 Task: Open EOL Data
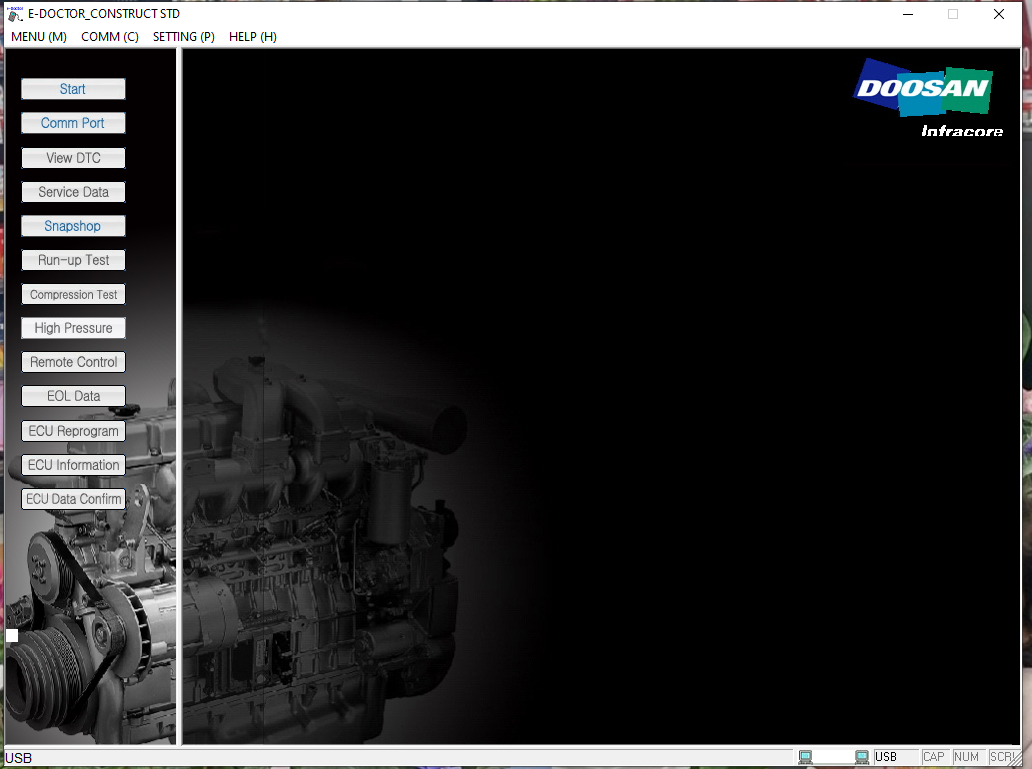[x=73, y=396]
